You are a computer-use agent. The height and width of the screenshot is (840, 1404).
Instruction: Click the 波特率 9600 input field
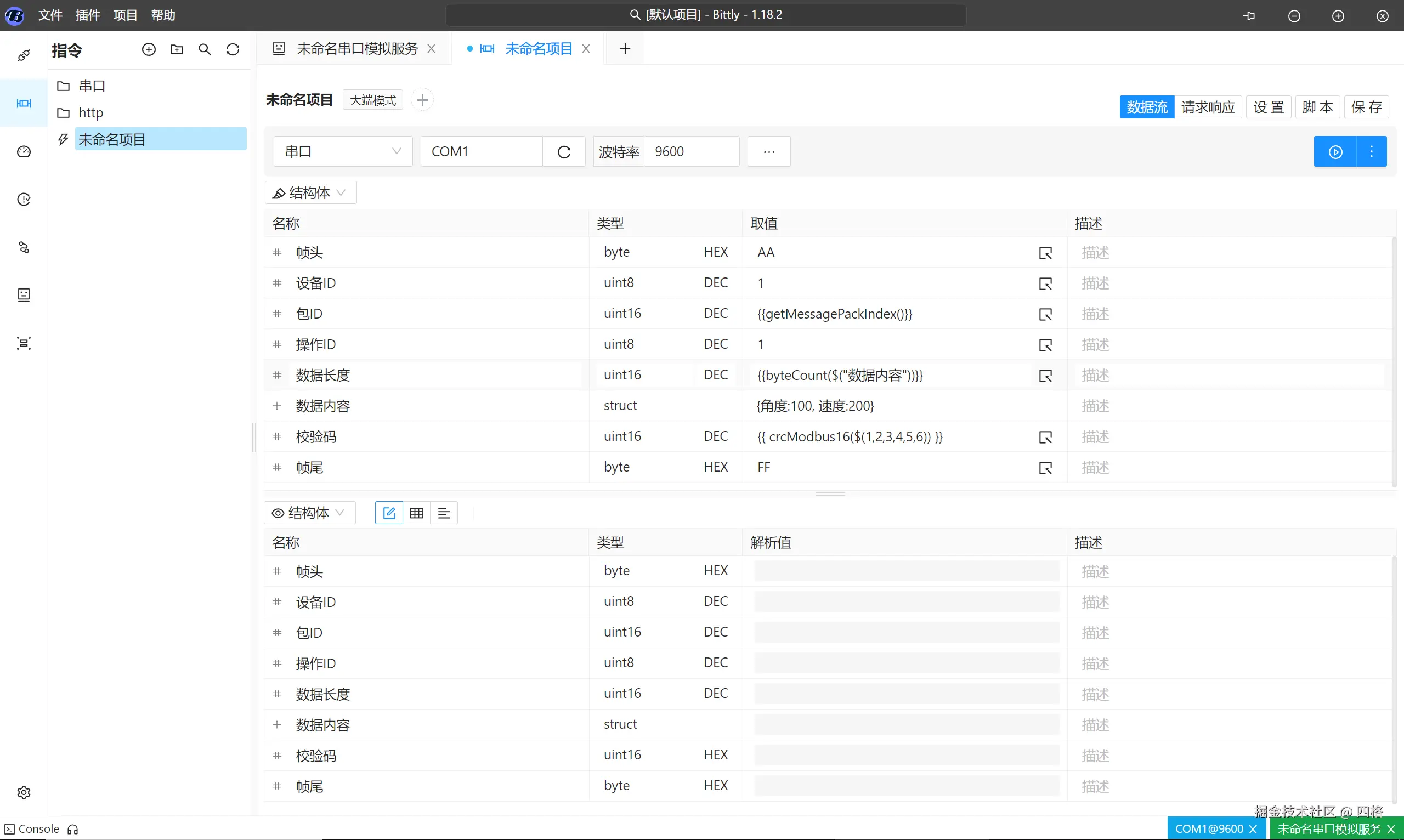tap(690, 152)
